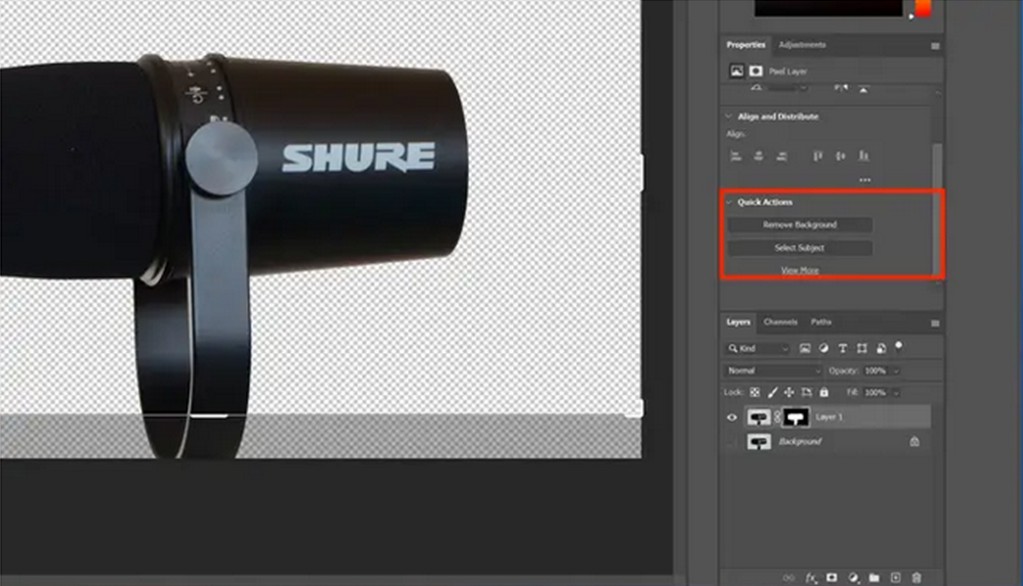
Task: Filter layers by adjustment layers icon
Action: point(823,348)
